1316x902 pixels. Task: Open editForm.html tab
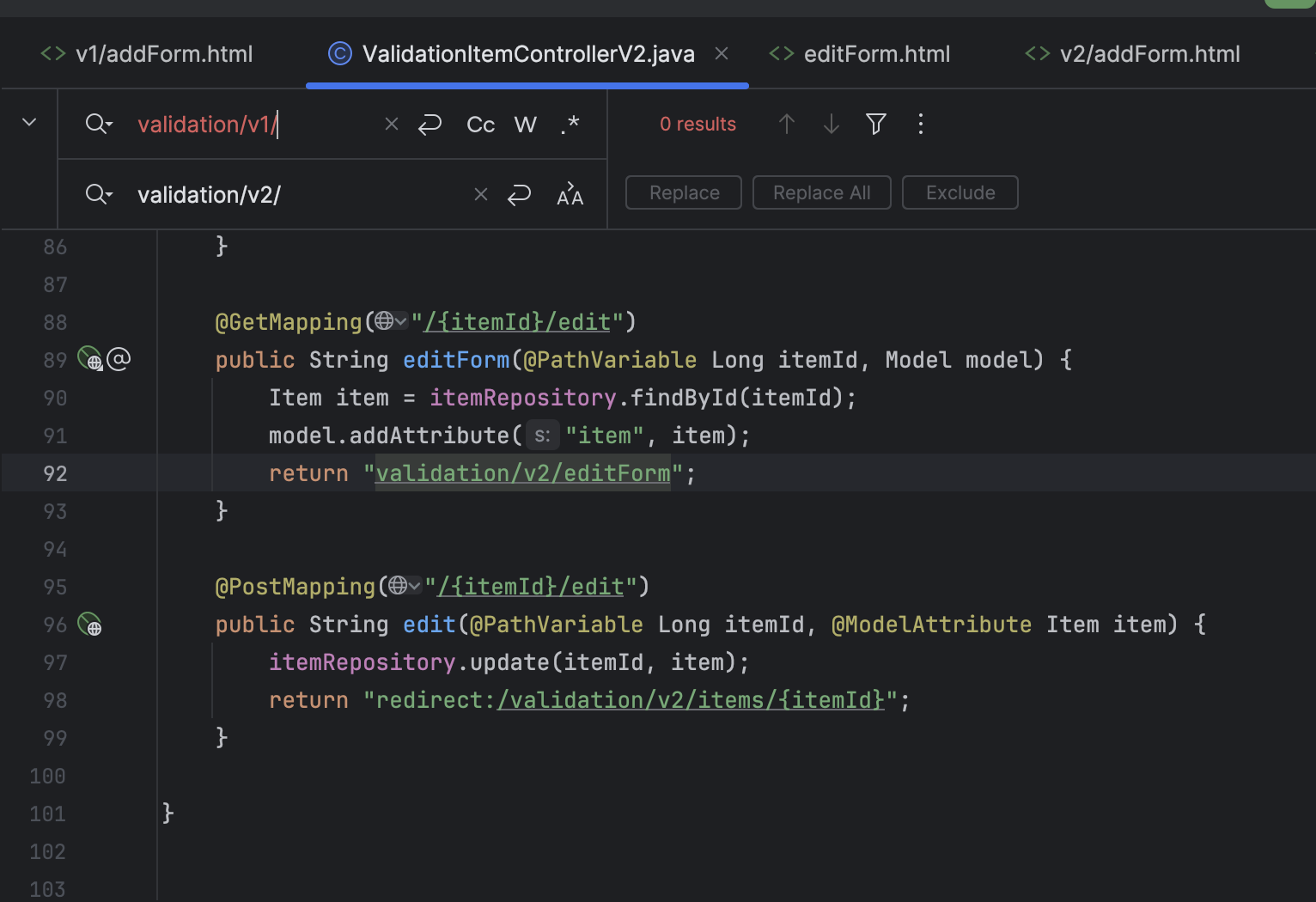(860, 54)
